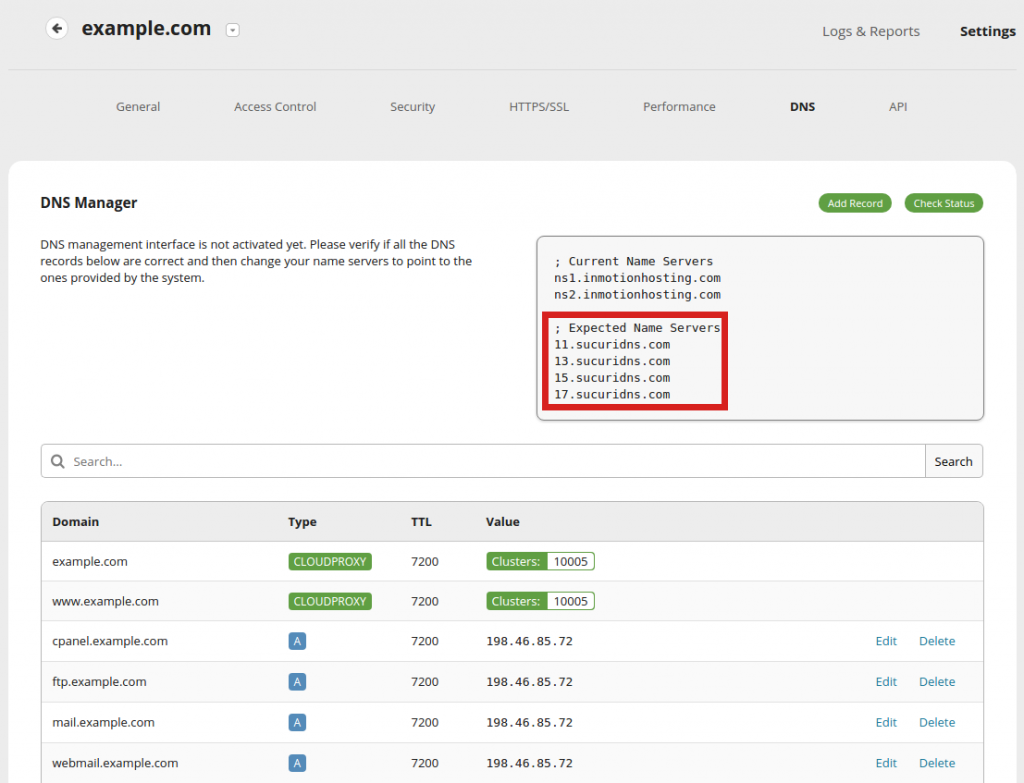Click the back arrow next to example.com
The height and width of the screenshot is (783, 1024).
pyautogui.click(x=57, y=28)
